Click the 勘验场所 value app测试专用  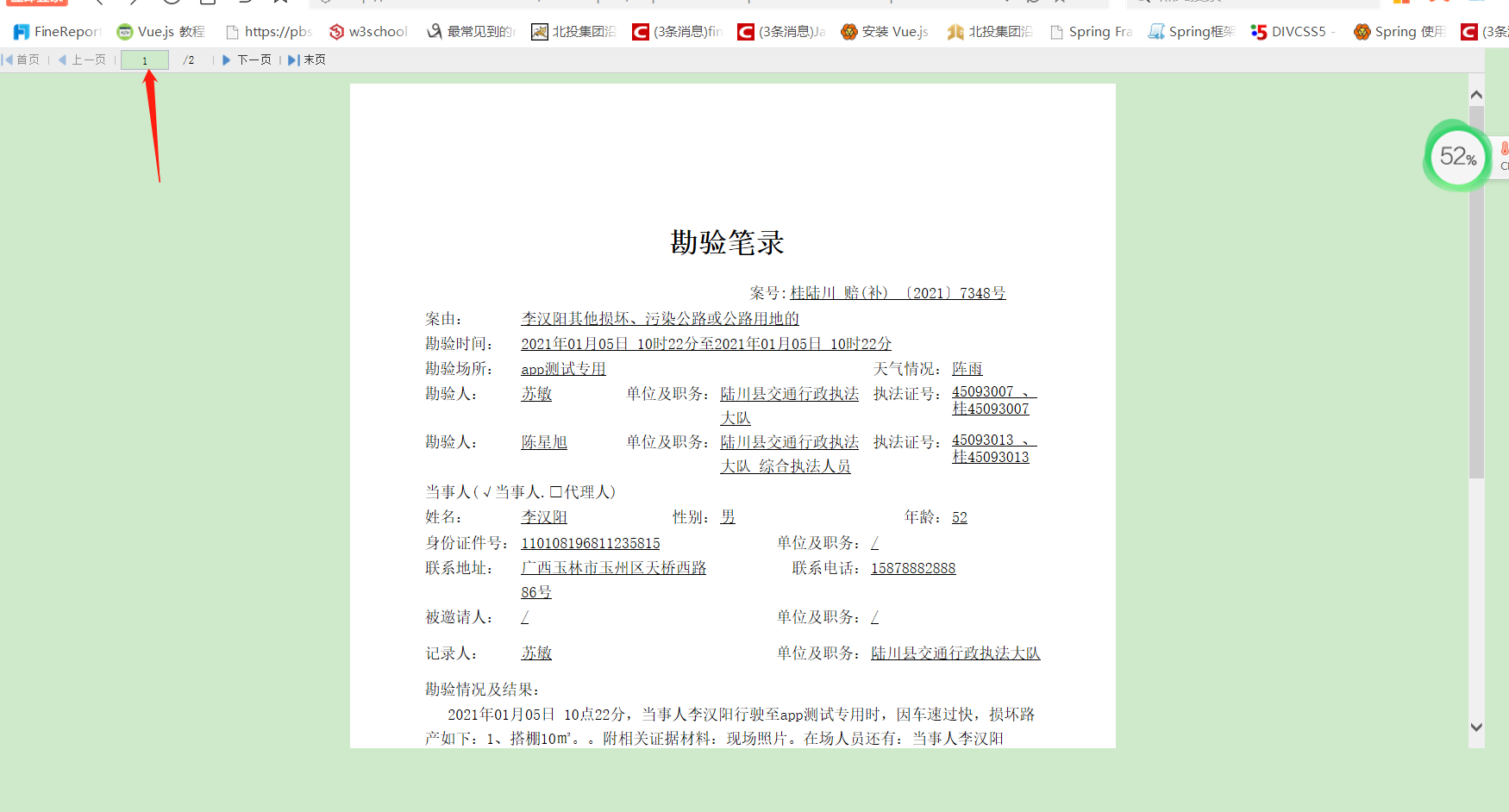pos(563,369)
